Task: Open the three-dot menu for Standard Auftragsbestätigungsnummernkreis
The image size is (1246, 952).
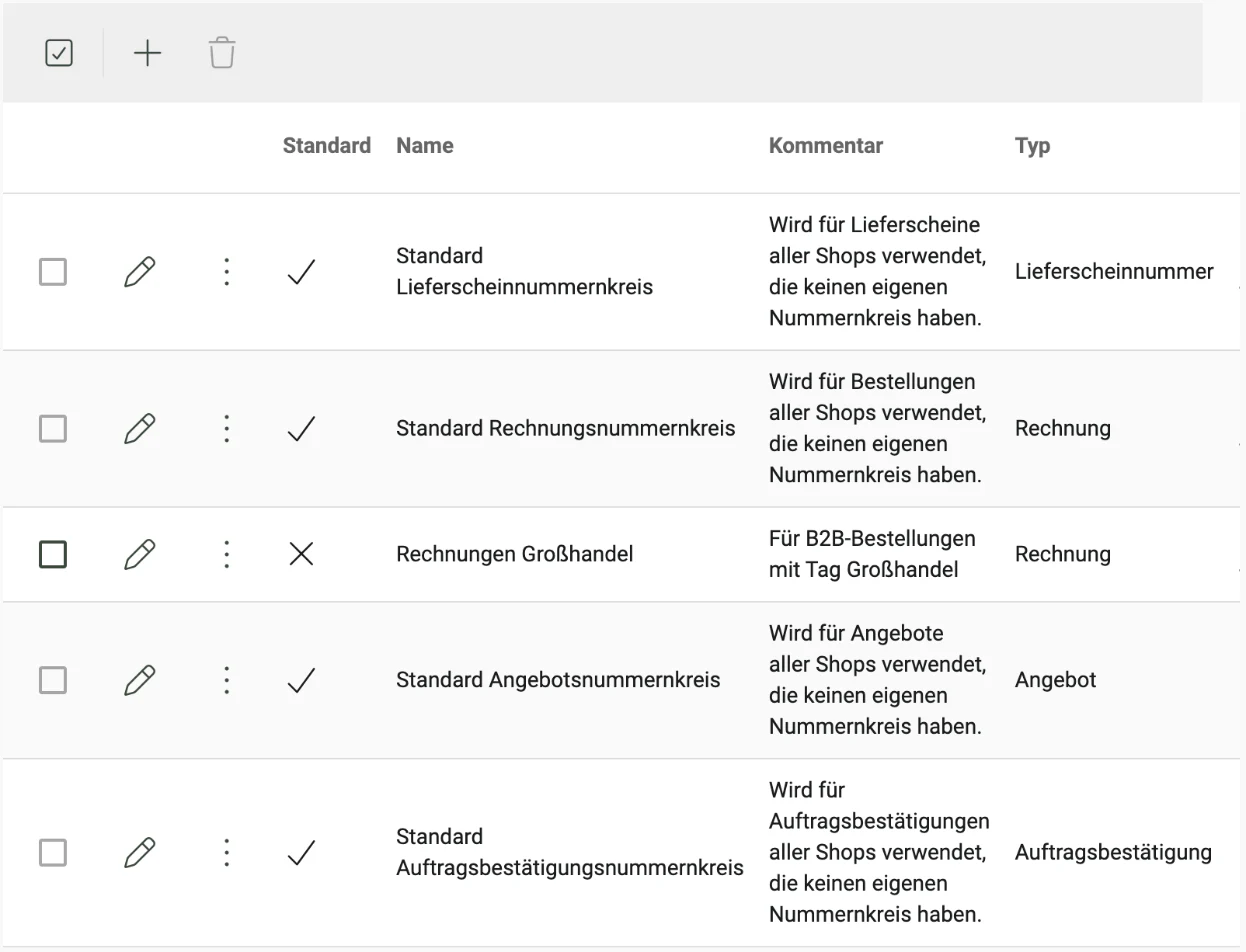Action: pos(227,853)
